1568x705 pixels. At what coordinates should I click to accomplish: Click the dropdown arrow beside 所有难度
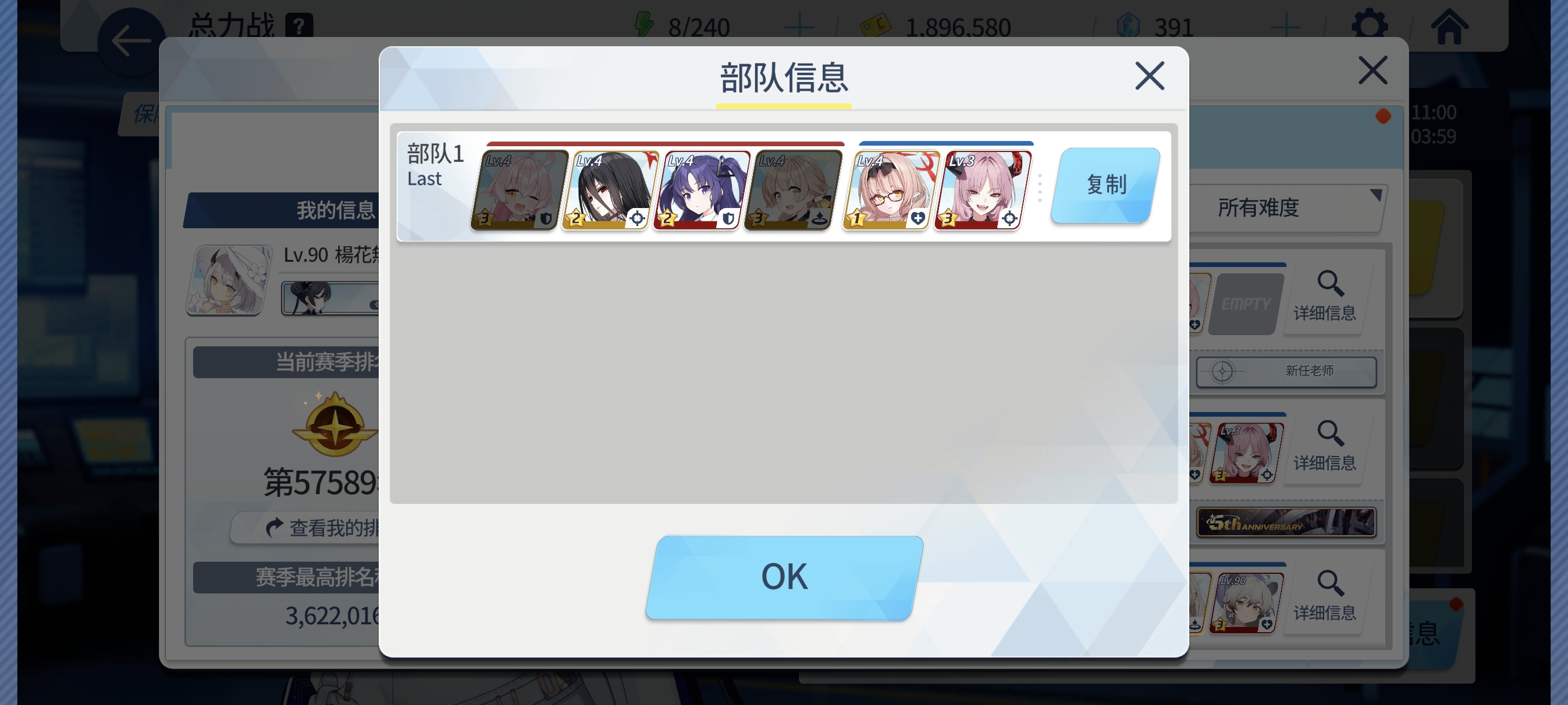point(1375,195)
